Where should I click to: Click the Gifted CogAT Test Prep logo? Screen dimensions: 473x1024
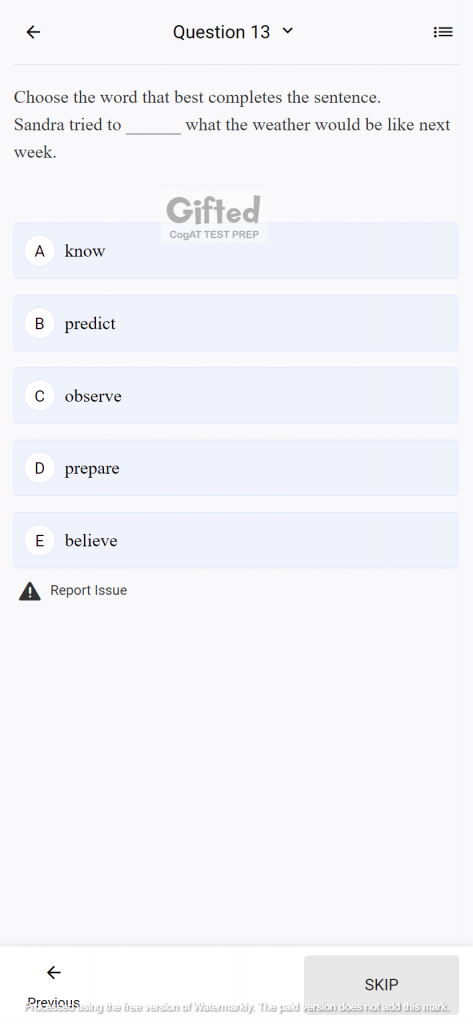(x=214, y=217)
